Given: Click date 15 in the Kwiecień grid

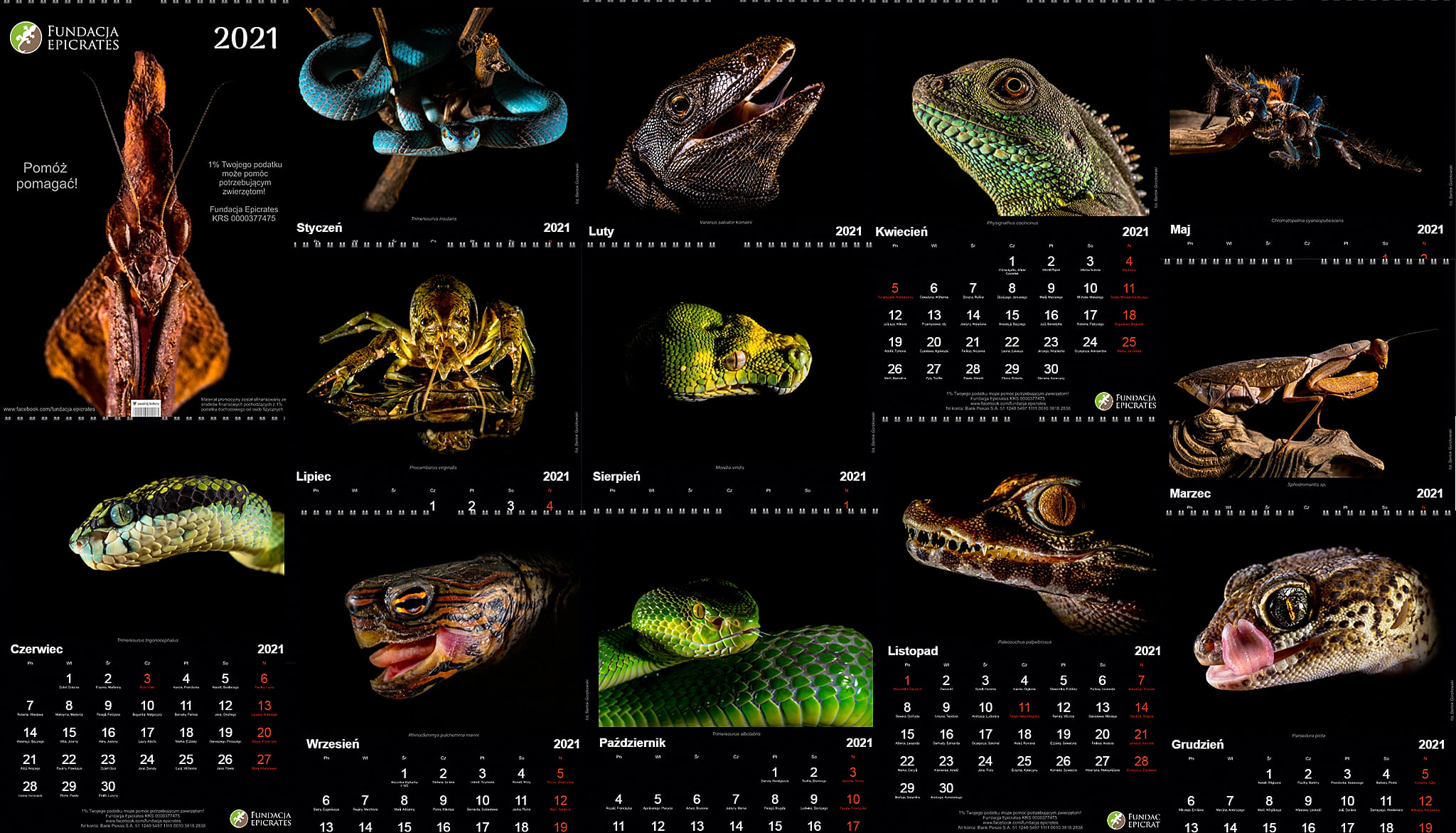Looking at the screenshot, I should (x=1012, y=315).
